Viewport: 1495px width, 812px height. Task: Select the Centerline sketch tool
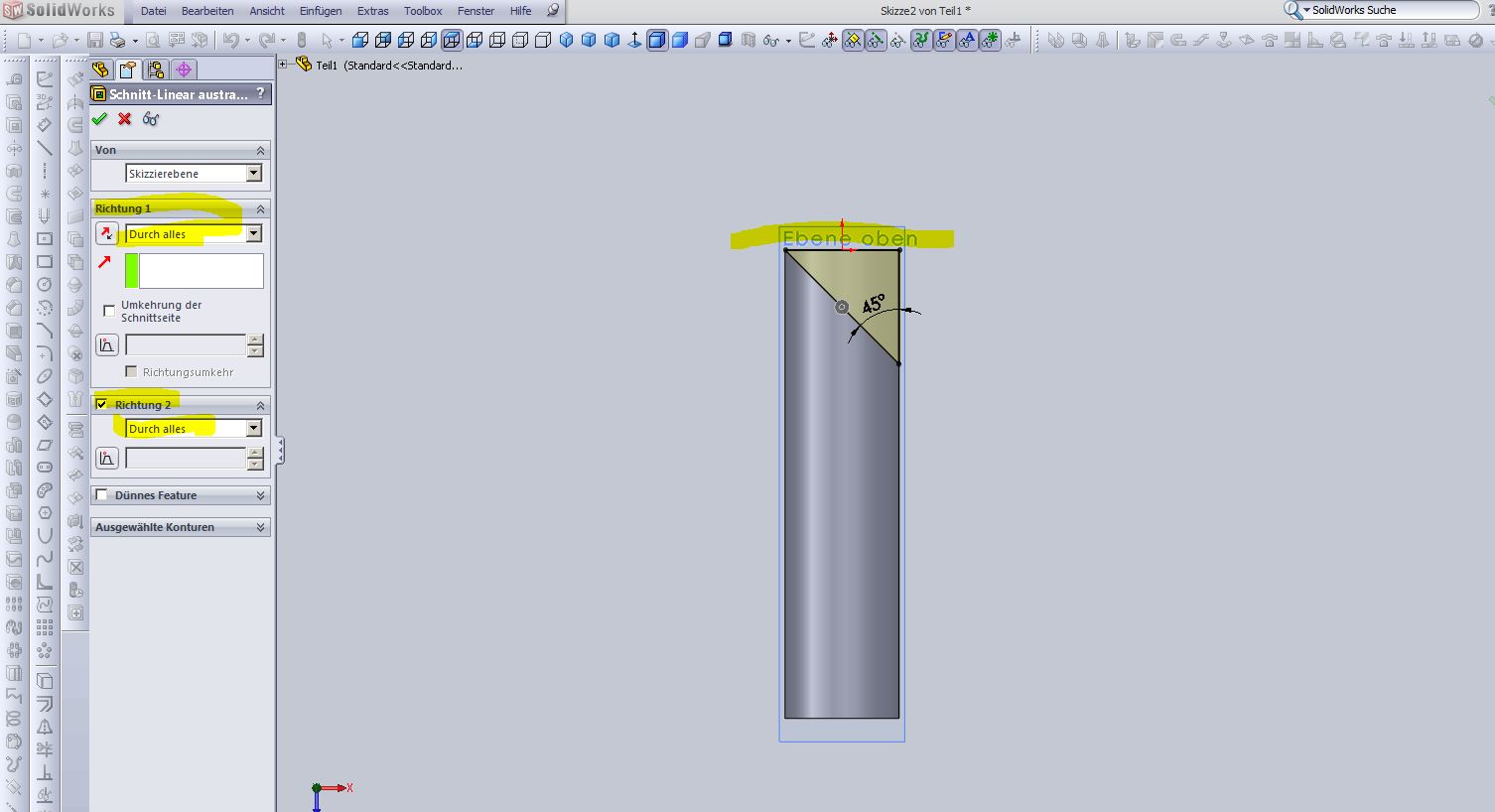[45, 171]
